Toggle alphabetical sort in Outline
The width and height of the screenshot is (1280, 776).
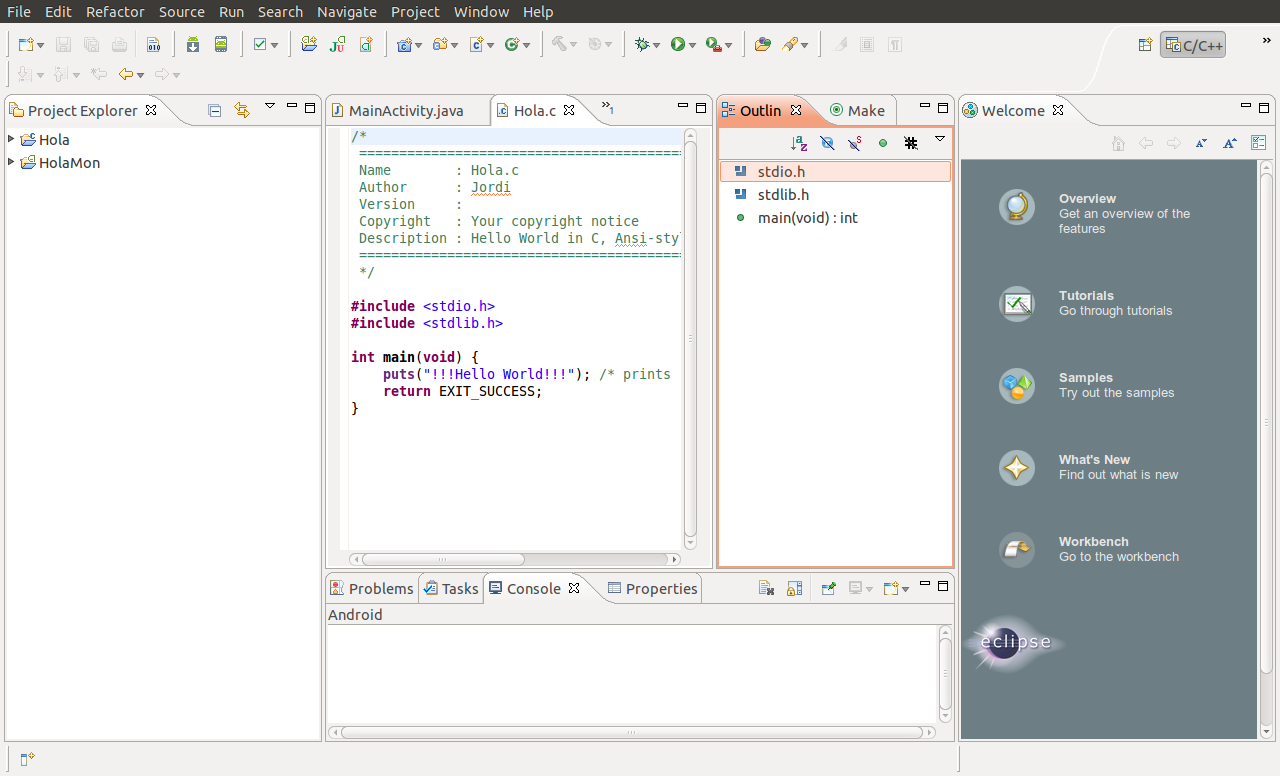pyautogui.click(x=798, y=143)
